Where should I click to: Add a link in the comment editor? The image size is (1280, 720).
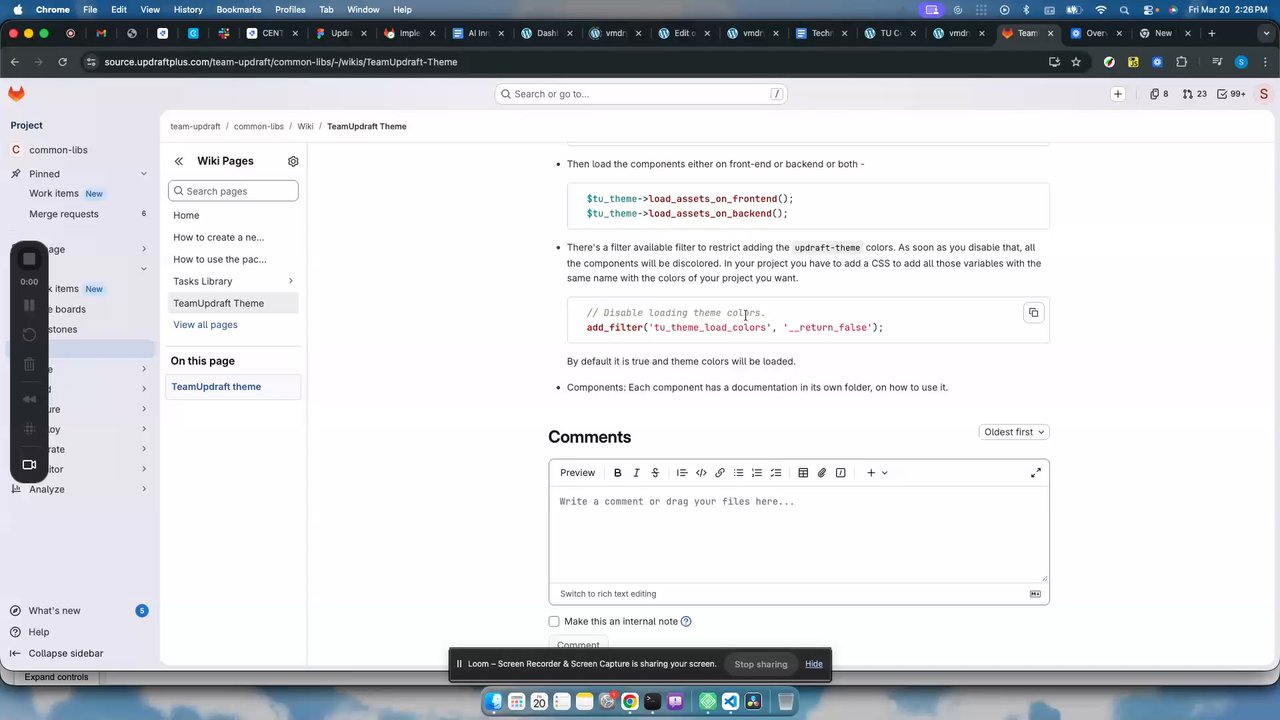(720, 473)
